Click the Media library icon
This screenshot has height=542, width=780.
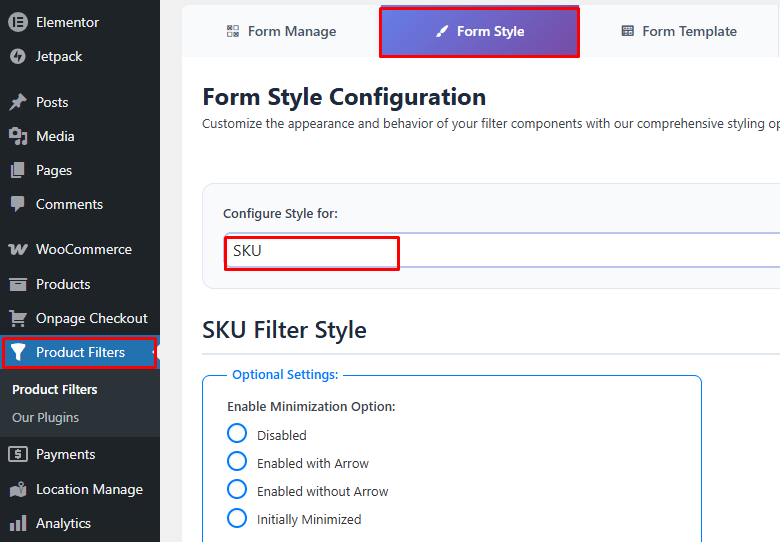pos(18,136)
